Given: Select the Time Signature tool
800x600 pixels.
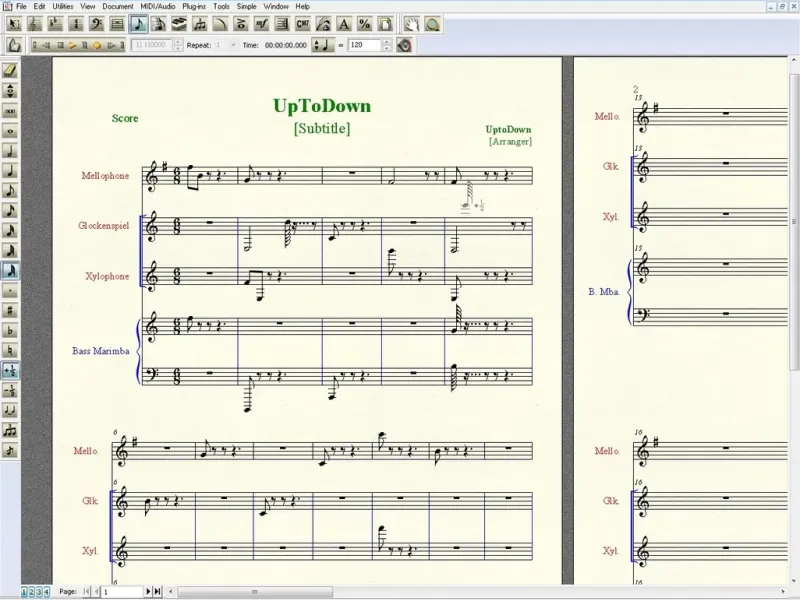Looking at the screenshot, I should tap(76, 24).
